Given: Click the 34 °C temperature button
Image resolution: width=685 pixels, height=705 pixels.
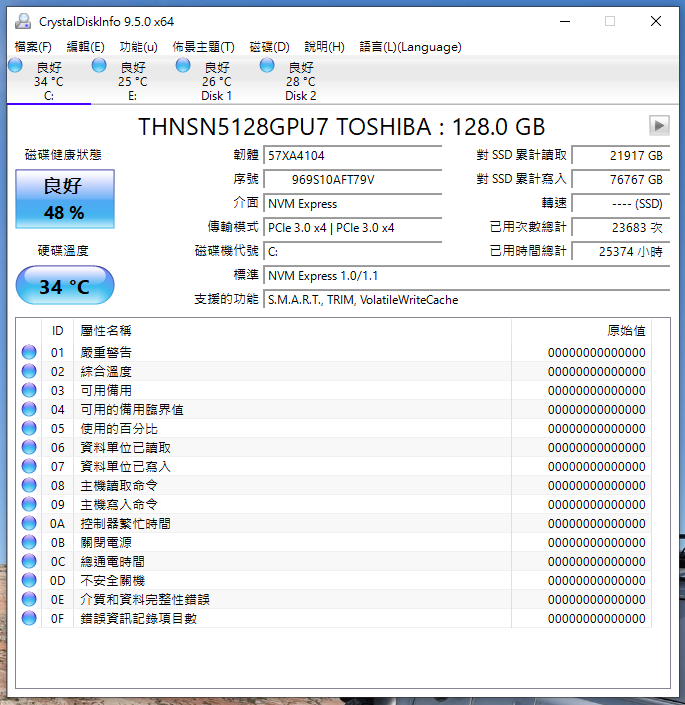Looking at the screenshot, I should (65, 285).
